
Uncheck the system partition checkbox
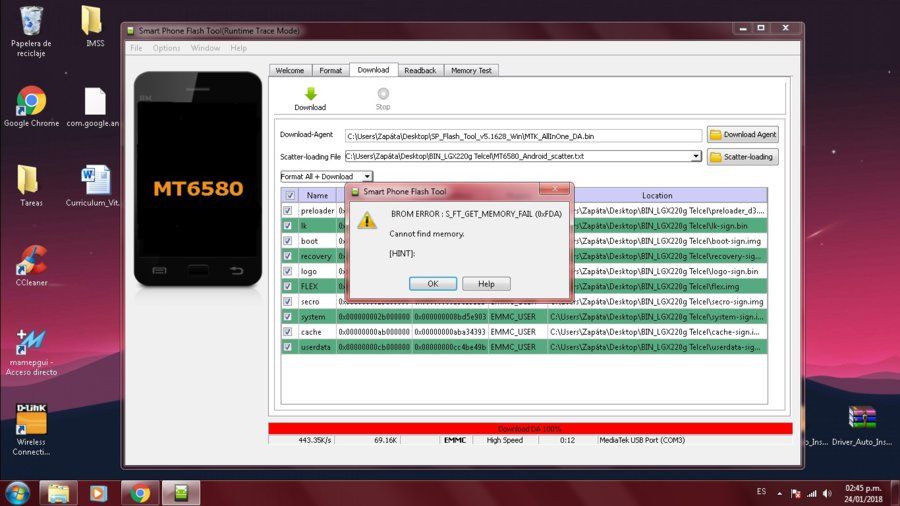click(288, 317)
